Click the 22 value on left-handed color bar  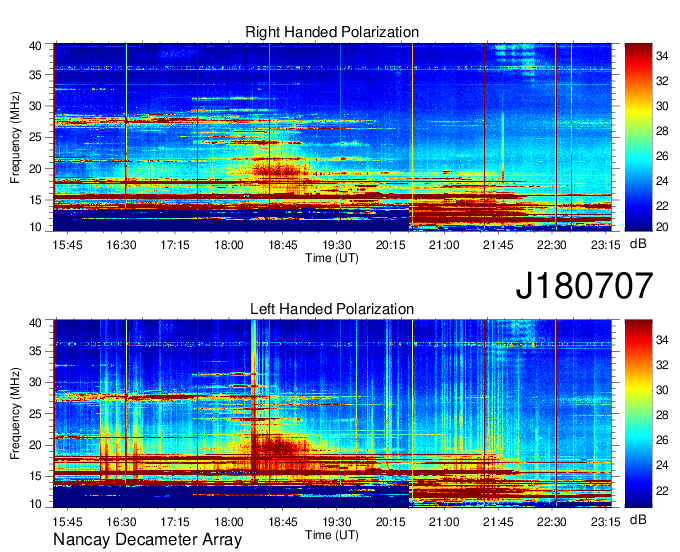662,491
